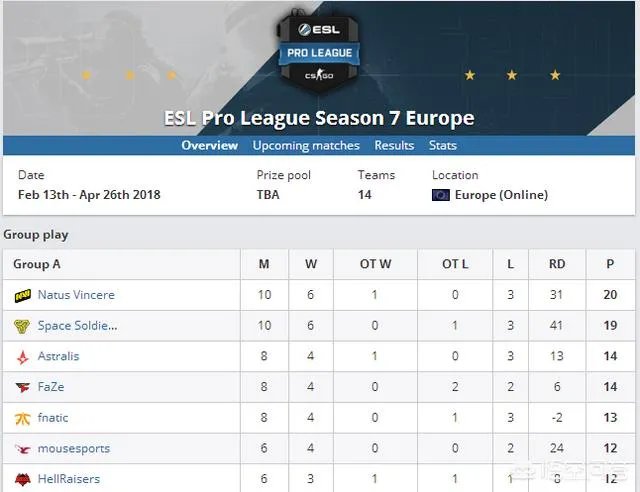Click the Europe flag icon
Image resolution: width=640 pixels, height=492 pixels.
coord(441,195)
